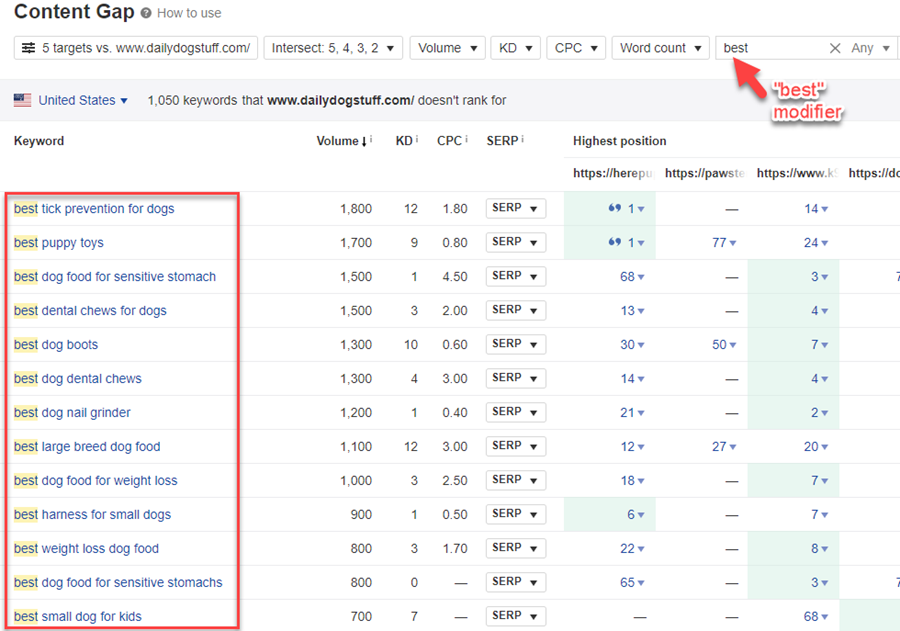Open the KD filter dropdown

click(516, 48)
